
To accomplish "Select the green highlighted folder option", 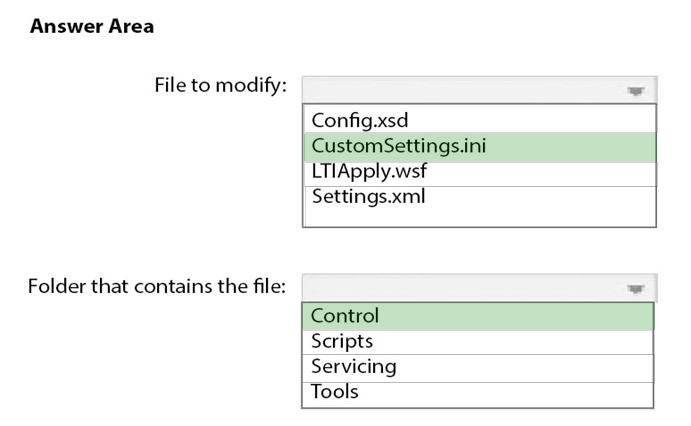I will click(x=478, y=316).
